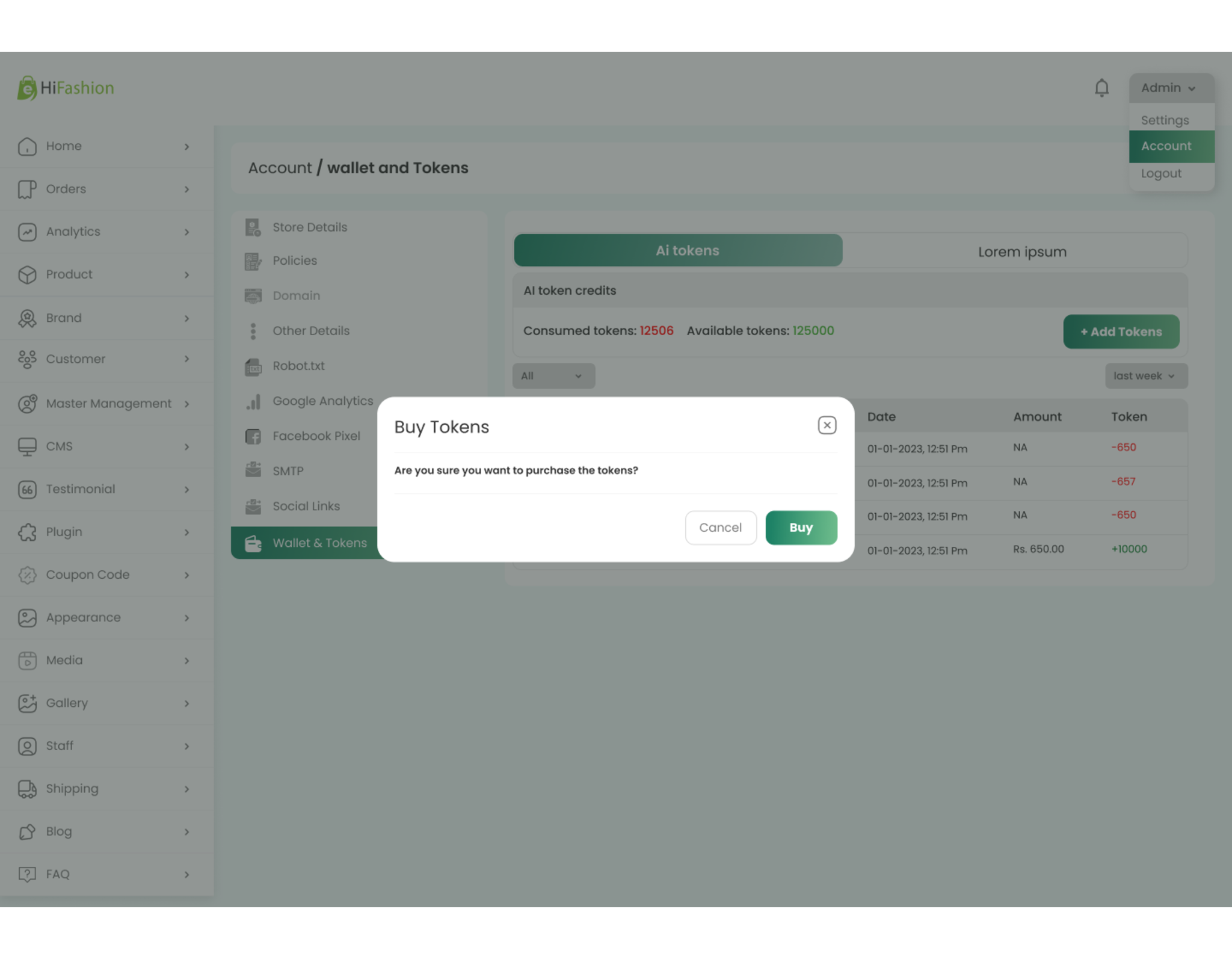1232x959 pixels.
Task: Click the Coupon Code icon
Action: 27,575
